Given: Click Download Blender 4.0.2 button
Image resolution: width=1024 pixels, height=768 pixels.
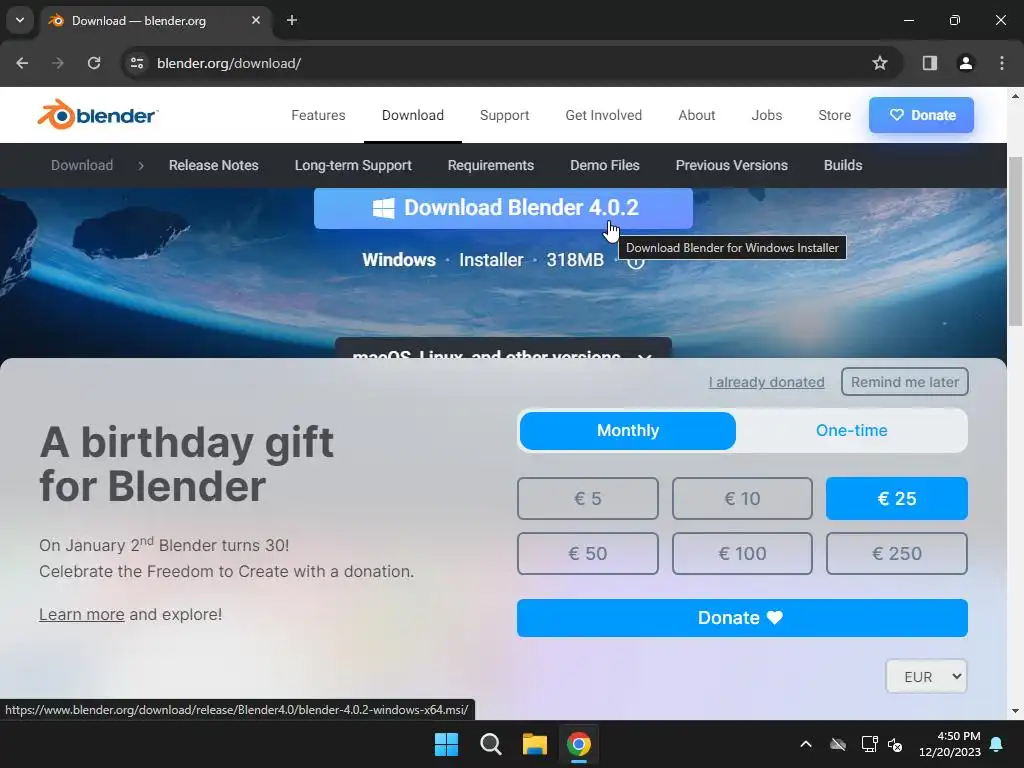Looking at the screenshot, I should pos(503,208).
